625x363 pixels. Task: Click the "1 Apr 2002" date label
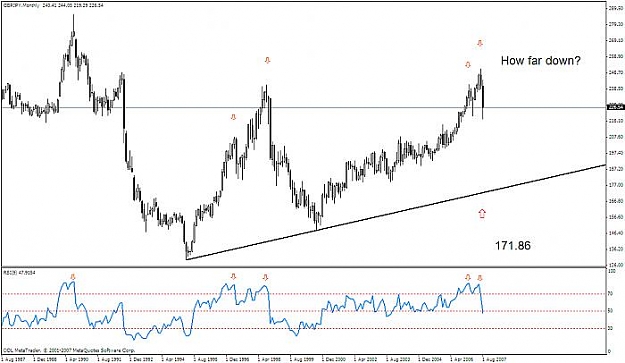[x=366, y=359]
